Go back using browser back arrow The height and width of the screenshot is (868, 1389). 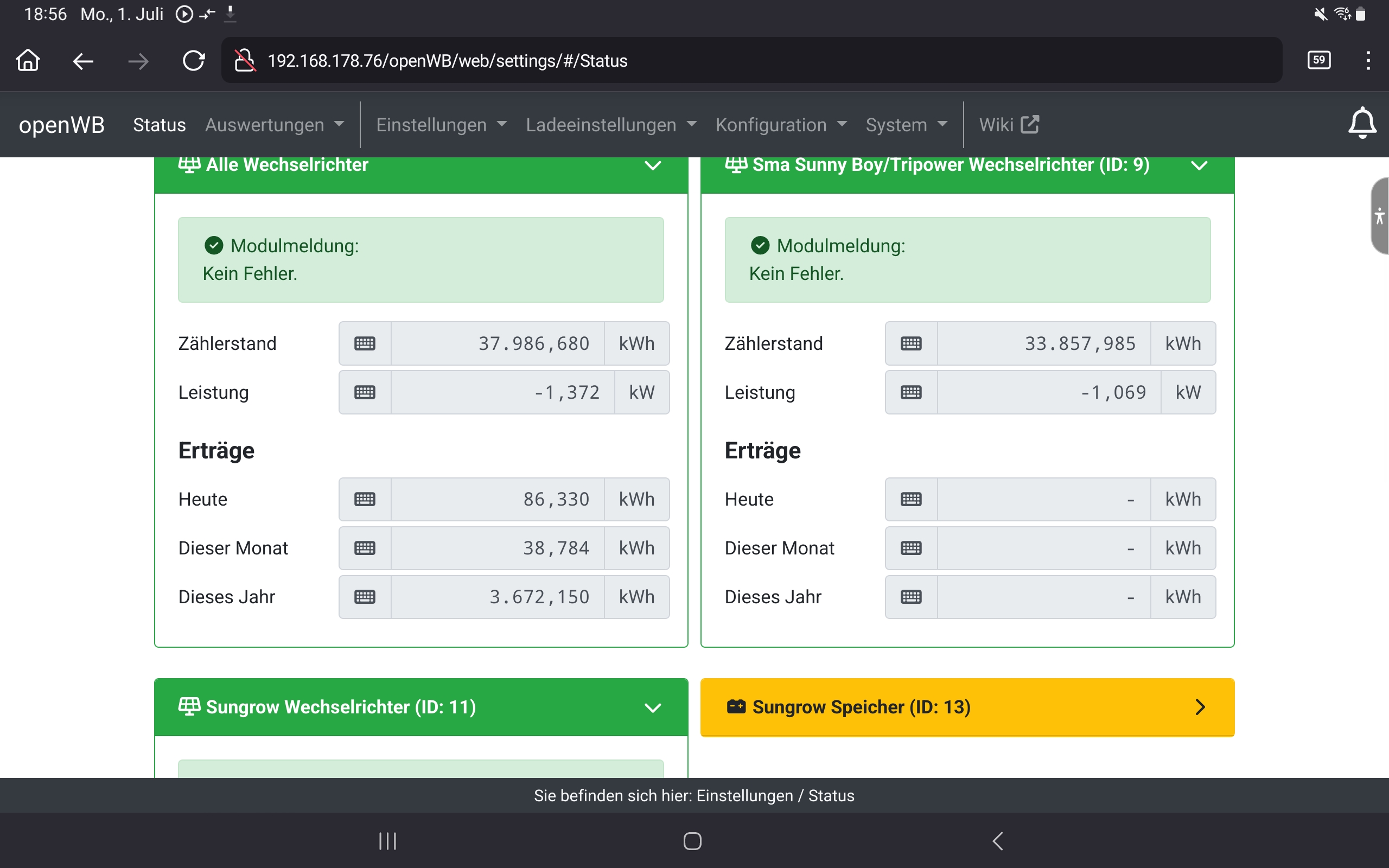tap(83, 60)
